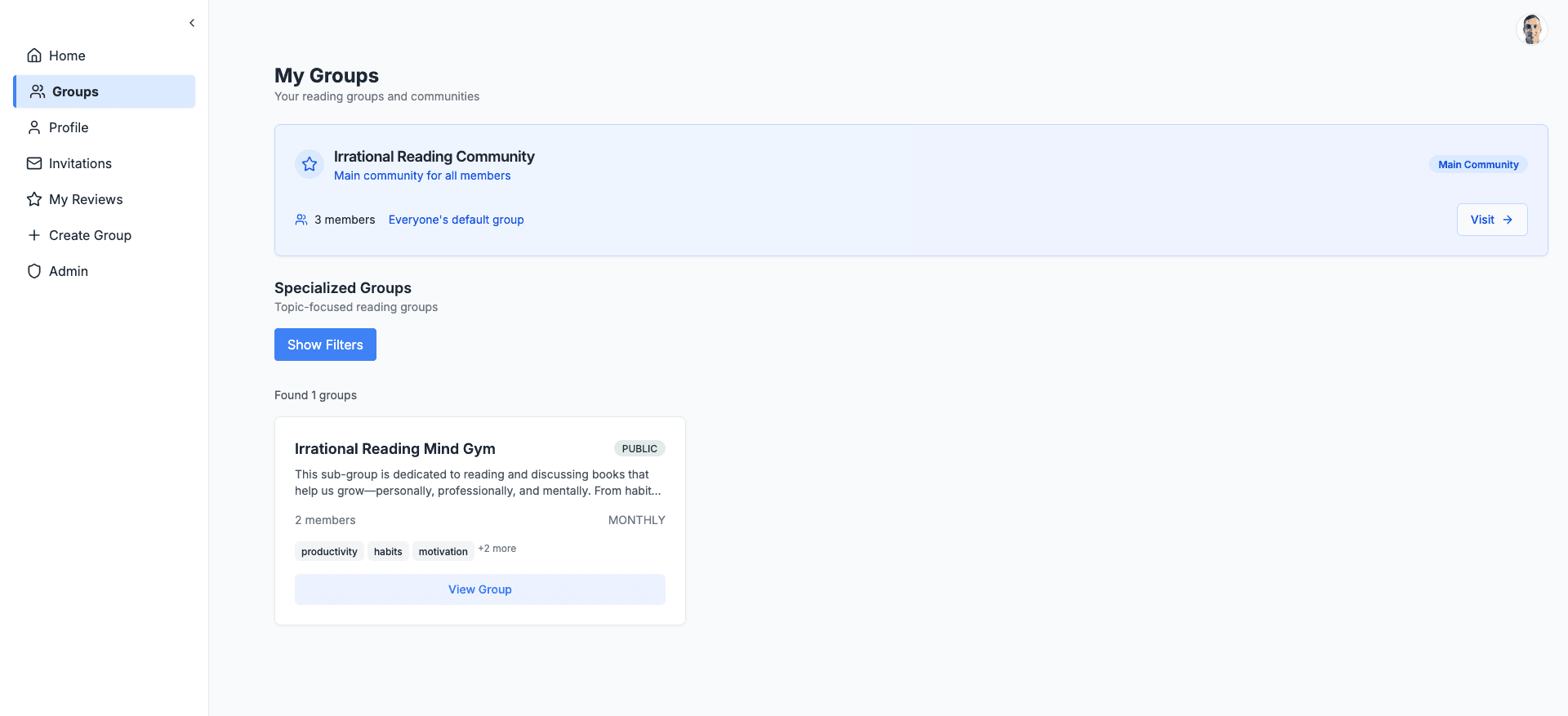Click the arrow icon on Visit button
Screen dimensions: 1568x716
[1508, 220]
